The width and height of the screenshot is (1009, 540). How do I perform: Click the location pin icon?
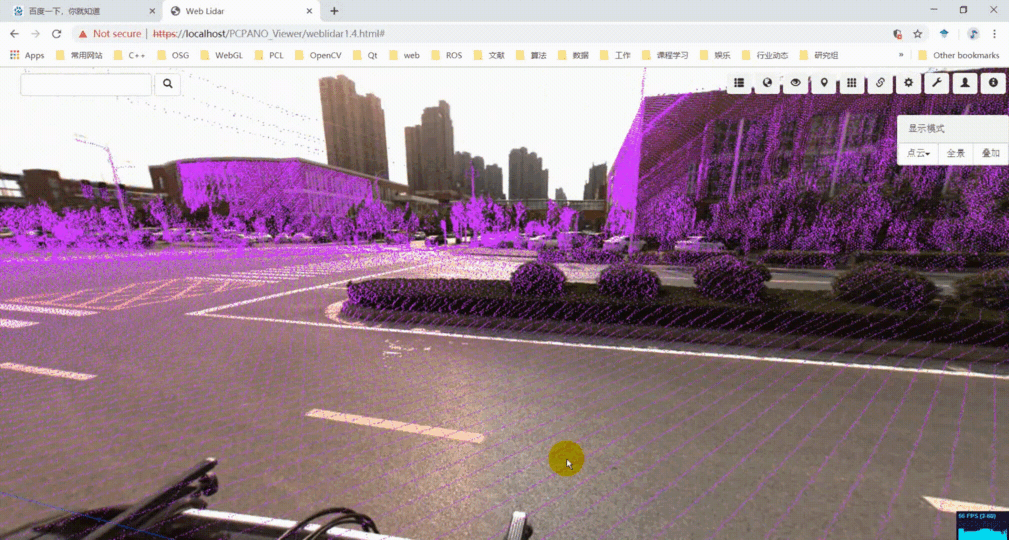click(824, 83)
